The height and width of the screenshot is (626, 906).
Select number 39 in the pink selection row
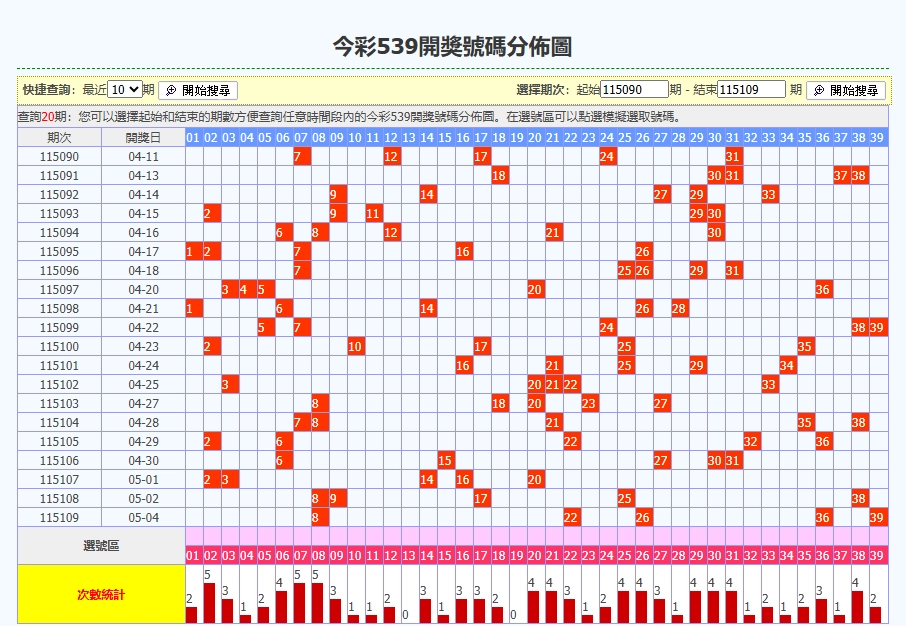(x=877, y=555)
